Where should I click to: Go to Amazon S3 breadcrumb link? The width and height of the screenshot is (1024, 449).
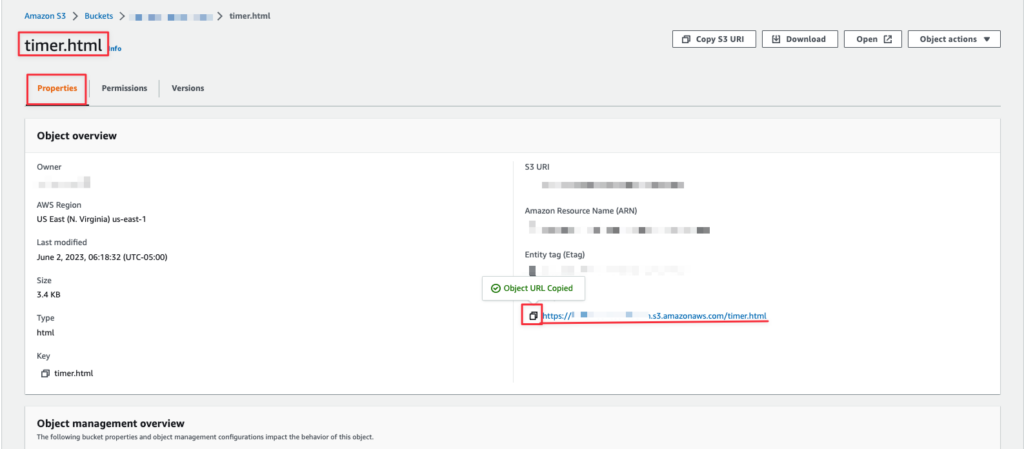pyautogui.click(x=45, y=15)
